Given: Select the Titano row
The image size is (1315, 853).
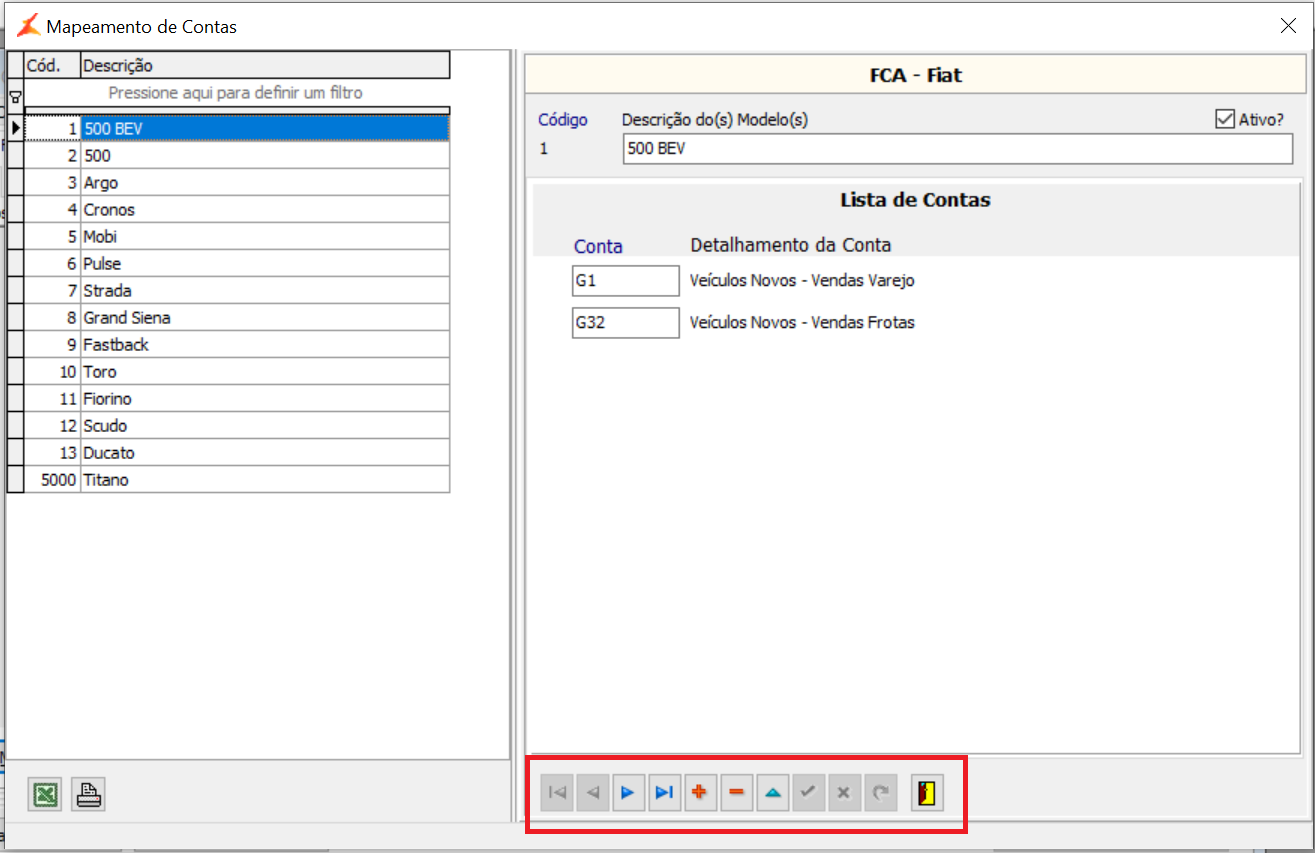Looking at the screenshot, I should pos(237,480).
